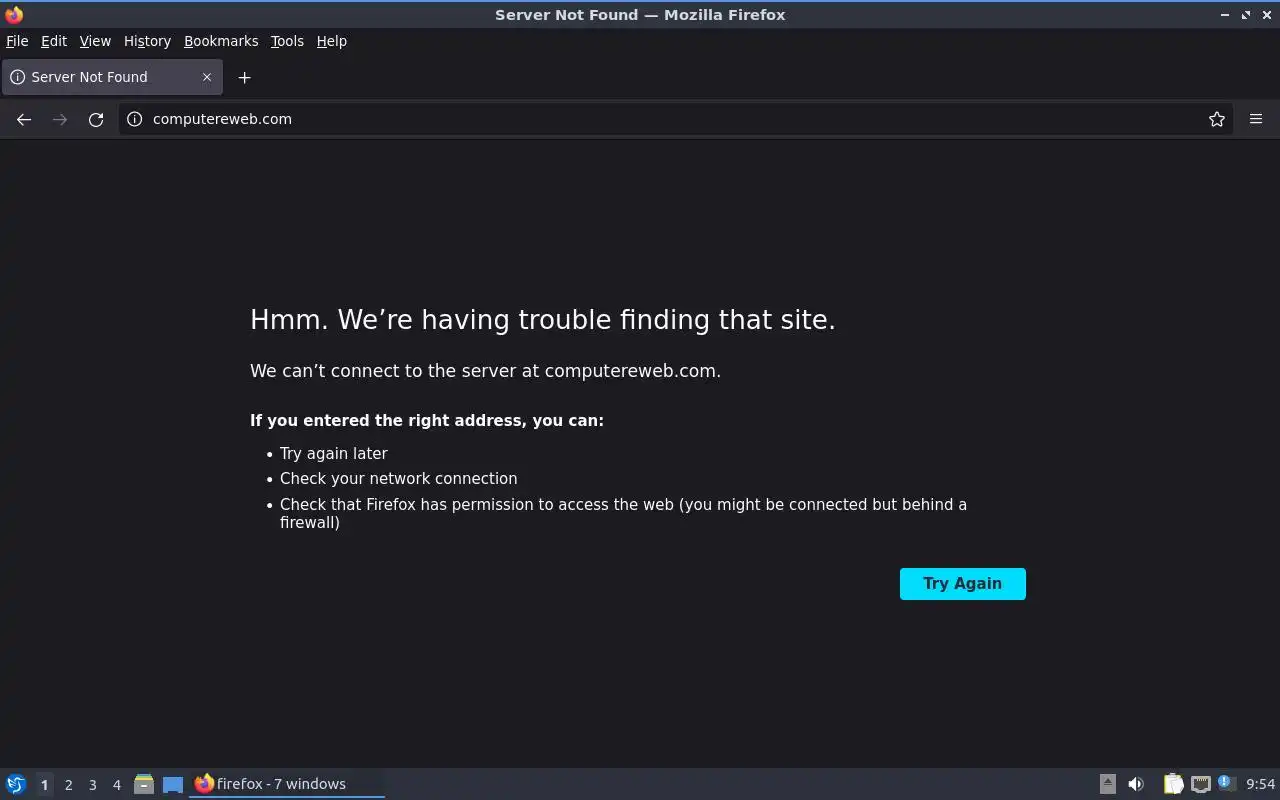Open the Help menu
1280x800 pixels.
(332, 41)
